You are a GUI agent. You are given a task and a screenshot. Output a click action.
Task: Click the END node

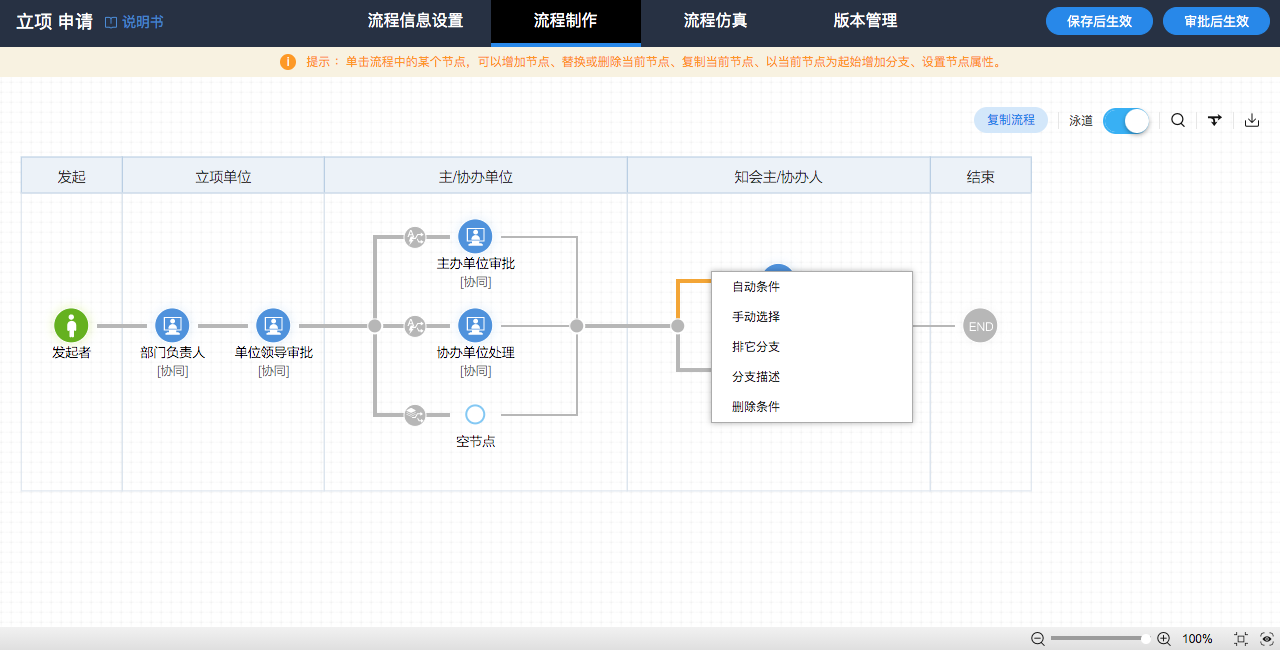tap(980, 326)
